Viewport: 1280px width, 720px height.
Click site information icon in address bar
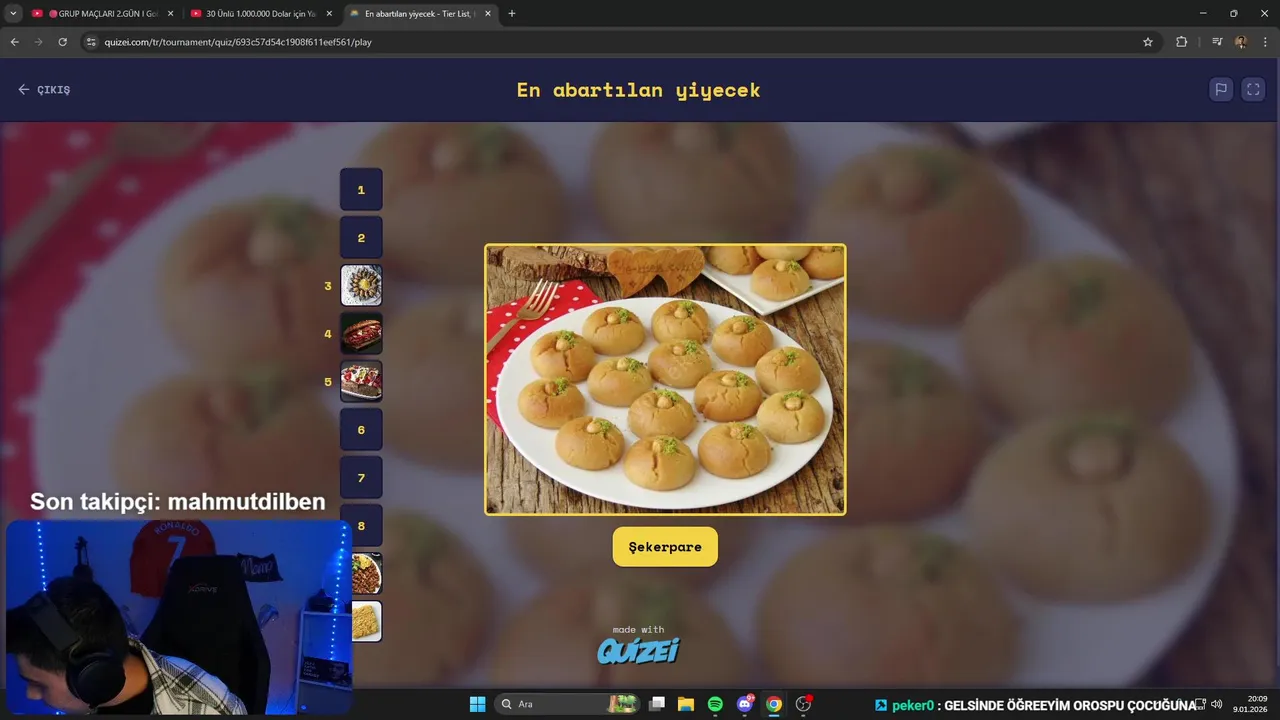91,42
